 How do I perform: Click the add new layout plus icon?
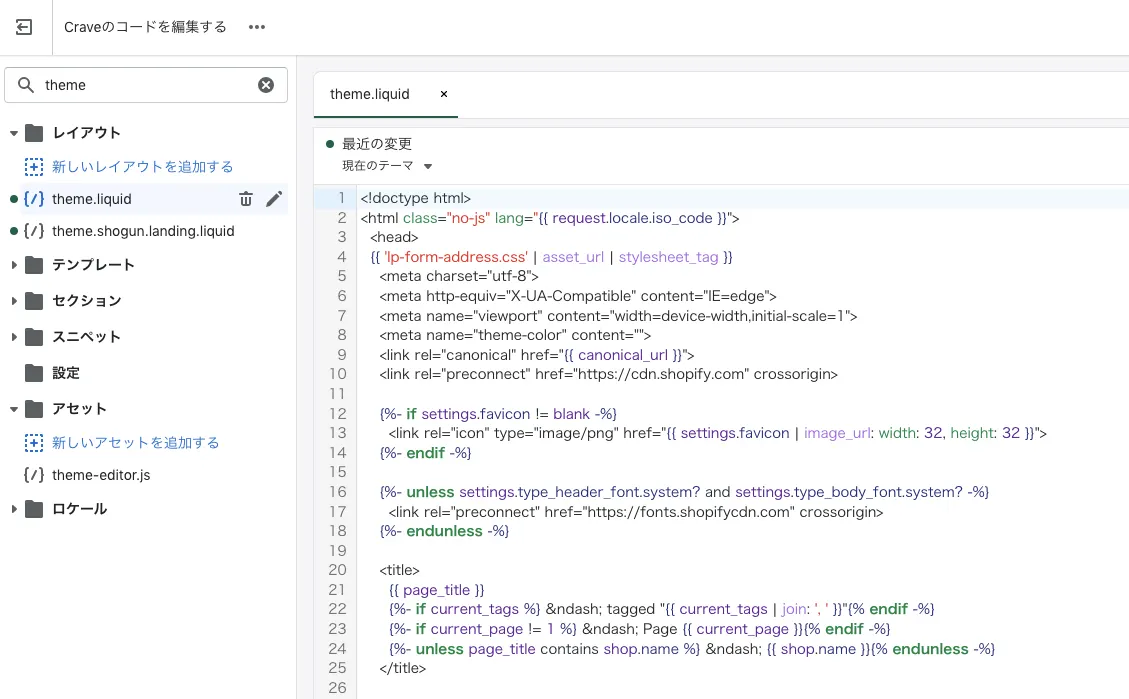(x=34, y=167)
